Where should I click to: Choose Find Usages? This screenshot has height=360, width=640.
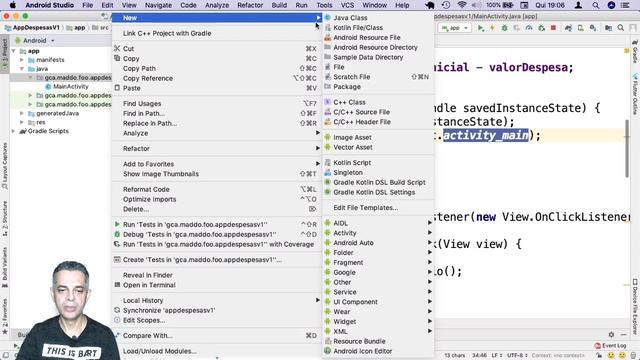[x=142, y=103]
